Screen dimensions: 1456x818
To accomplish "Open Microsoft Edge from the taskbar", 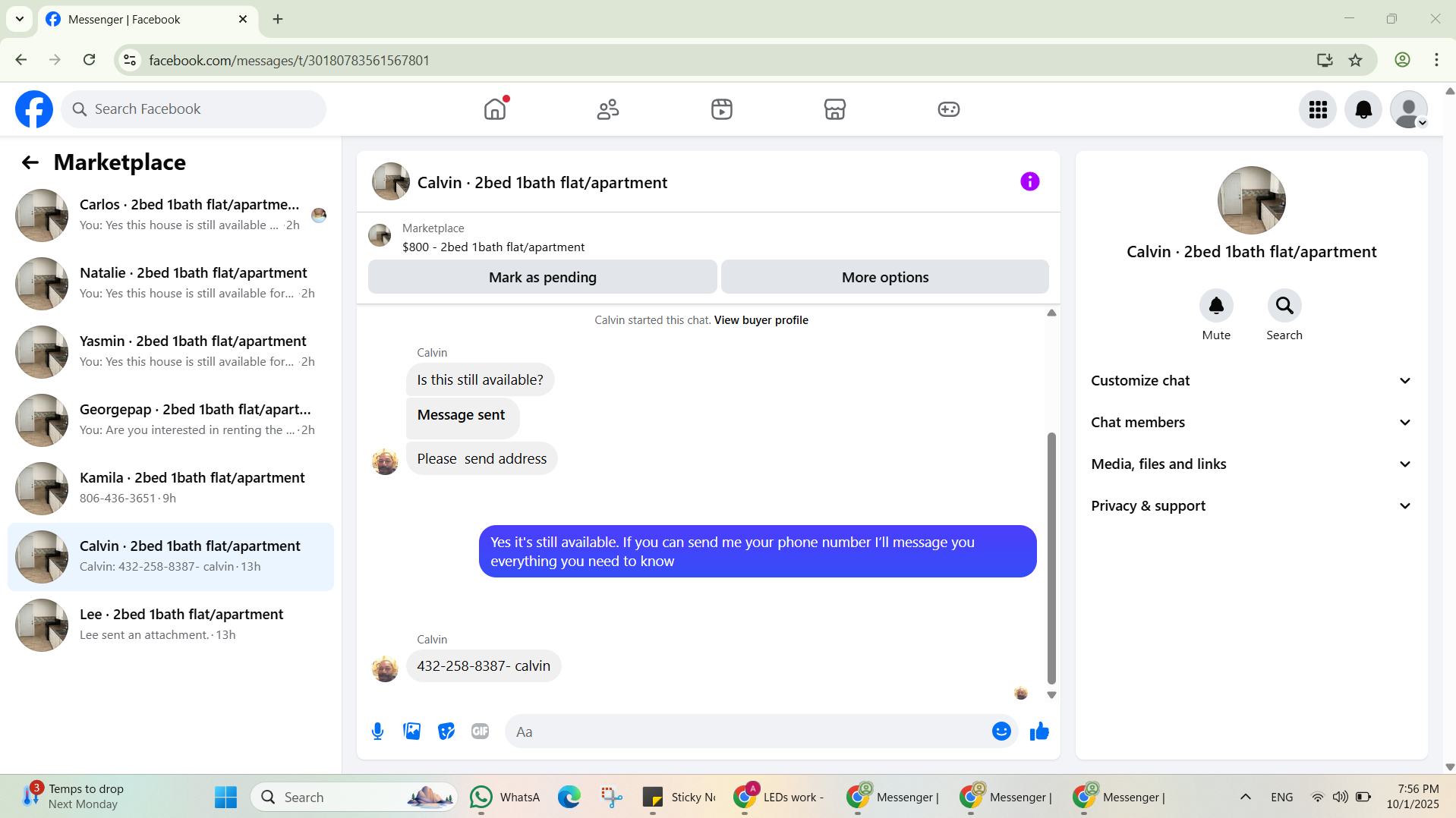I will click(569, 797).
